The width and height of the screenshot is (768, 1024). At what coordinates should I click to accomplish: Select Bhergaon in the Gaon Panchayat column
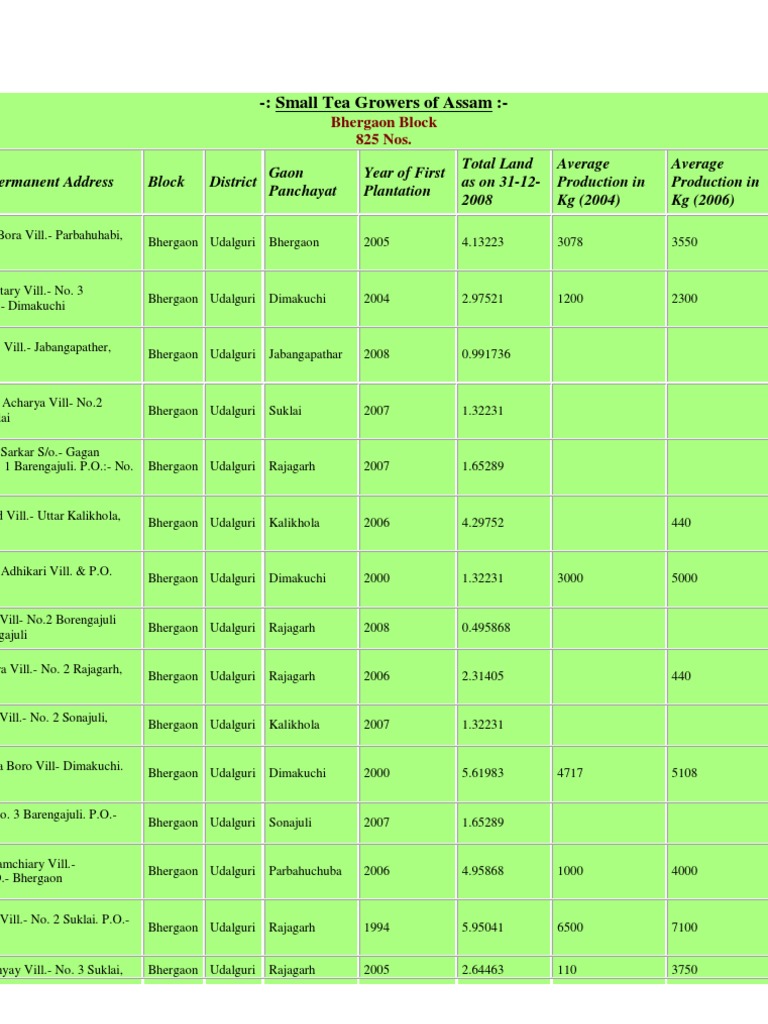click(x=294, y=242)
